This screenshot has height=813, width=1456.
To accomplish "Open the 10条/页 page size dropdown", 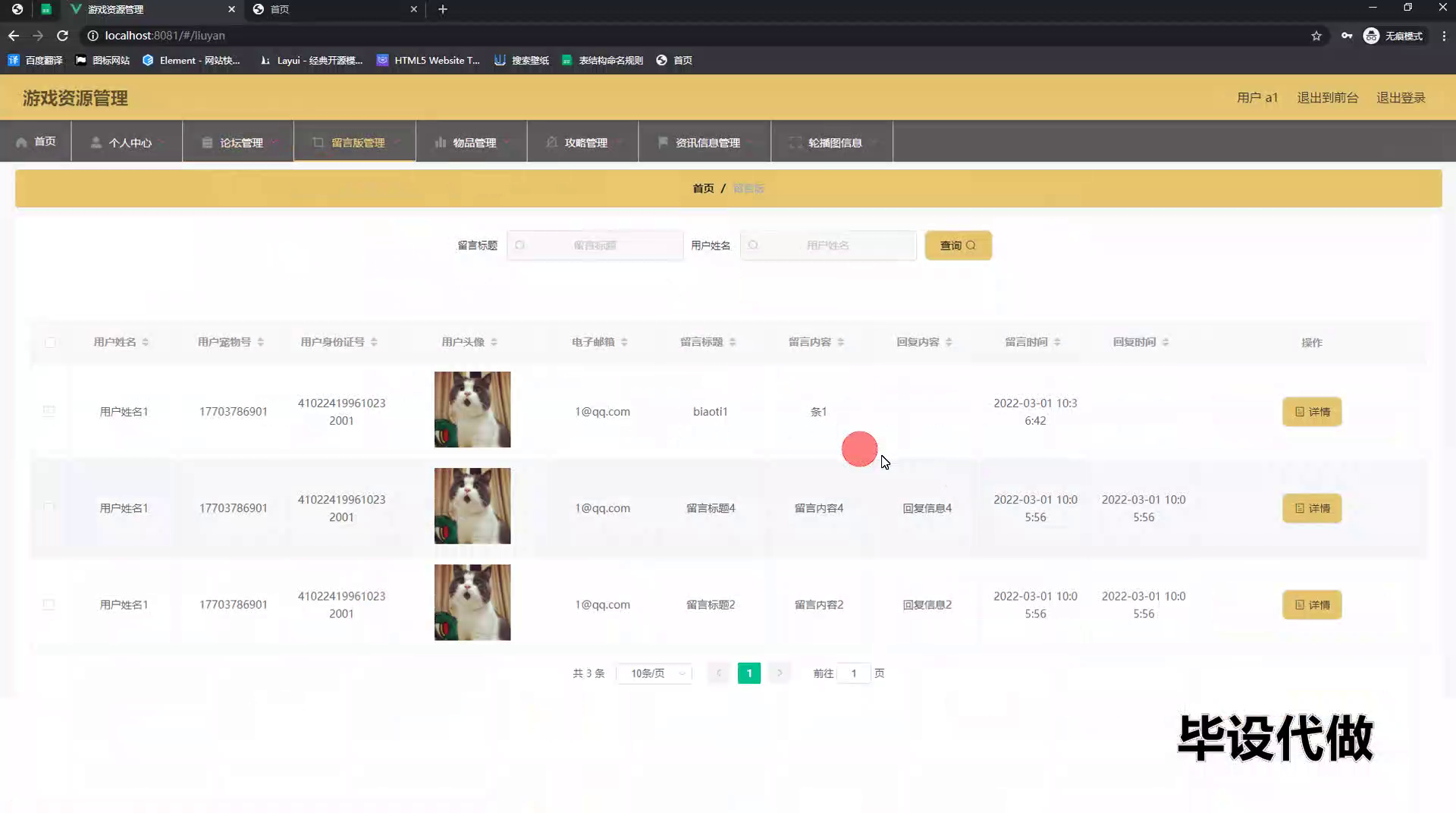I will pyautogui.click(x=654, y=673).
